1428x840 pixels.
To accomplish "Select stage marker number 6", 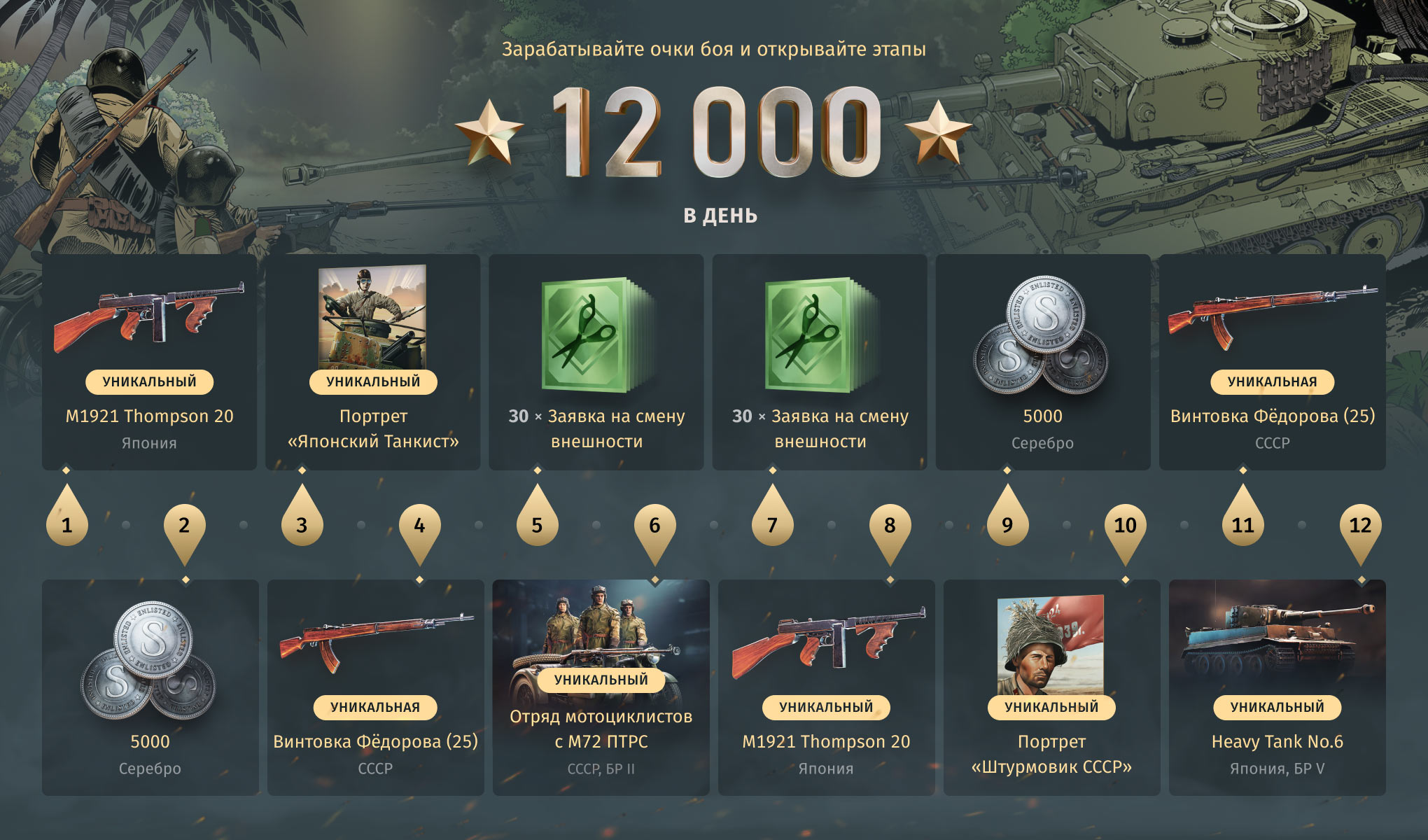I will 654,533.
